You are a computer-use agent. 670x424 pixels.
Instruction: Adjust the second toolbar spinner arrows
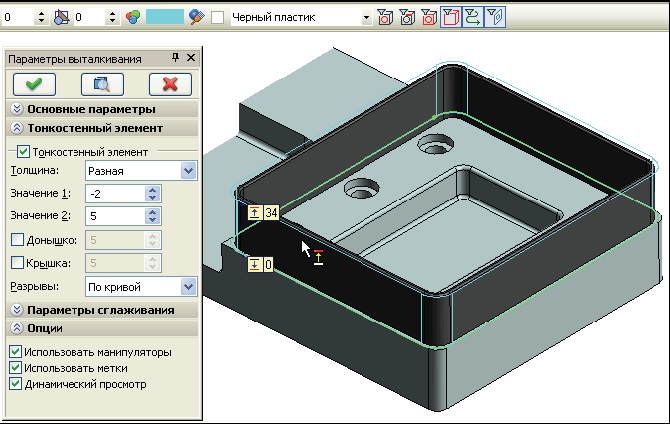click(x=112, y=18)
